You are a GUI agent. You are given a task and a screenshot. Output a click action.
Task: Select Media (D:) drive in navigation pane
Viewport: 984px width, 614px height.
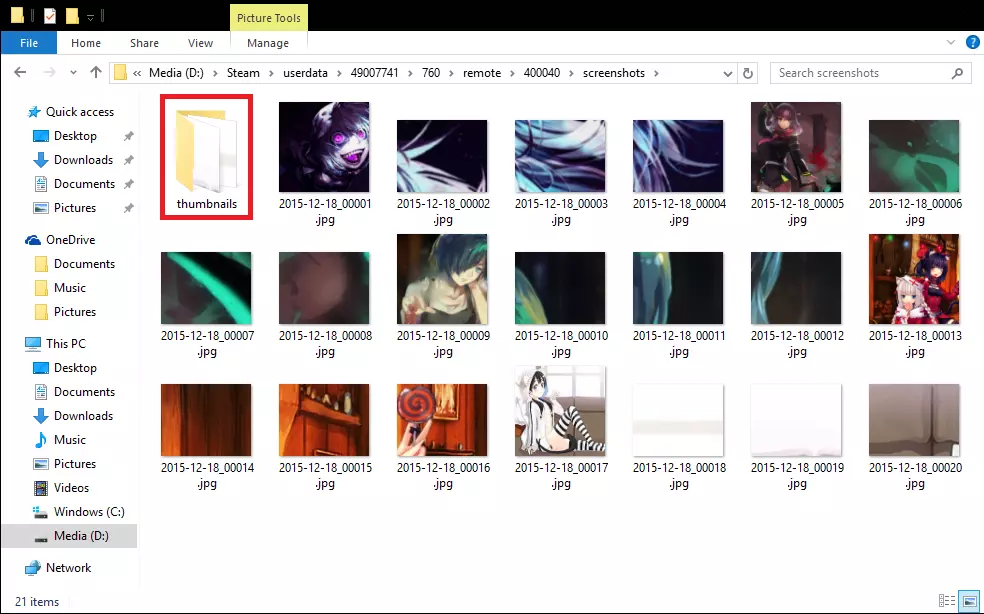[70, 536]
